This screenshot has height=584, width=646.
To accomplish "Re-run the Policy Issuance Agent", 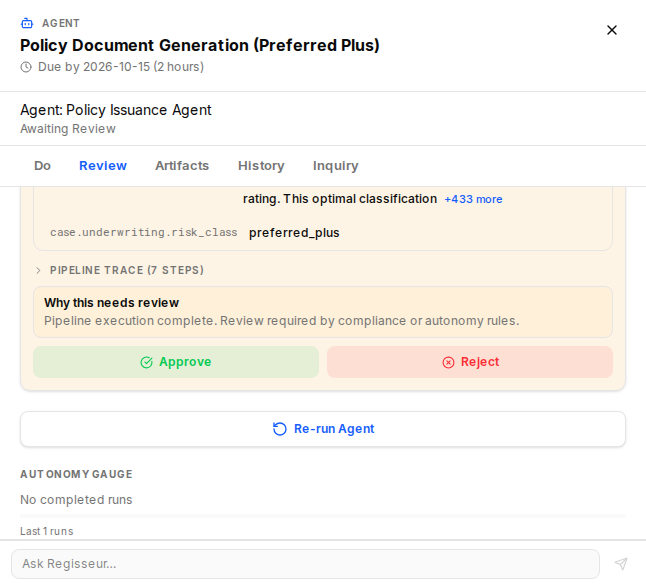I will tap(323, 429).
